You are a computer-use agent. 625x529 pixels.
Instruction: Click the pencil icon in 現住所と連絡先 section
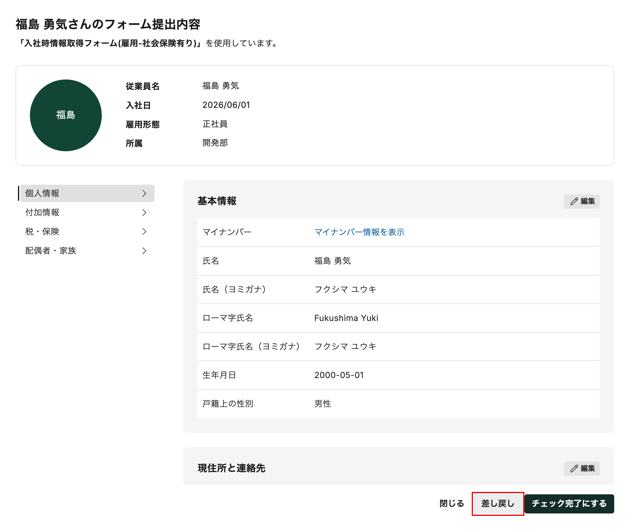(574, 468)
